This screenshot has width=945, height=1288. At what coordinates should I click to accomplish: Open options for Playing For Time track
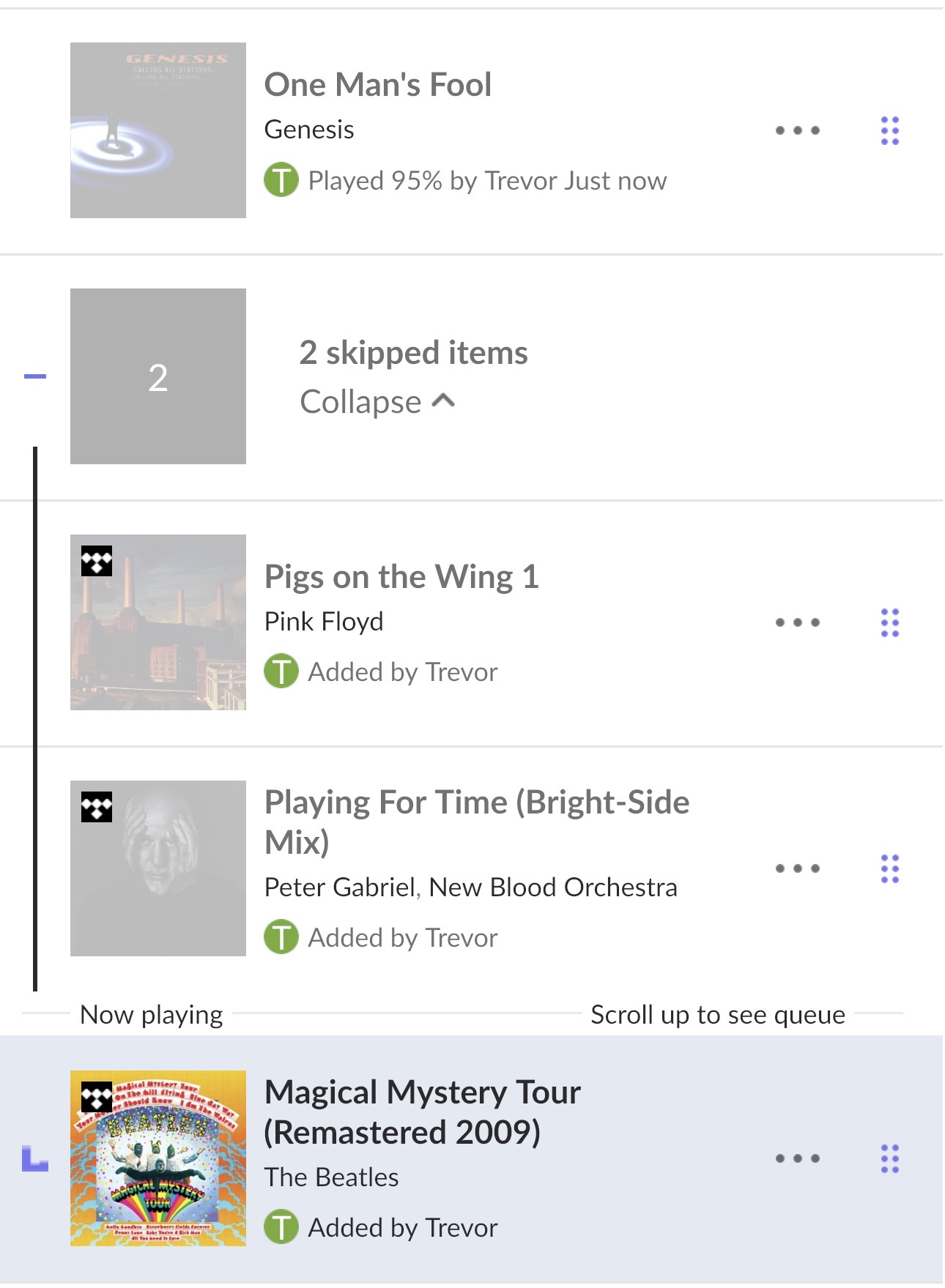click(x=797, y=869)
